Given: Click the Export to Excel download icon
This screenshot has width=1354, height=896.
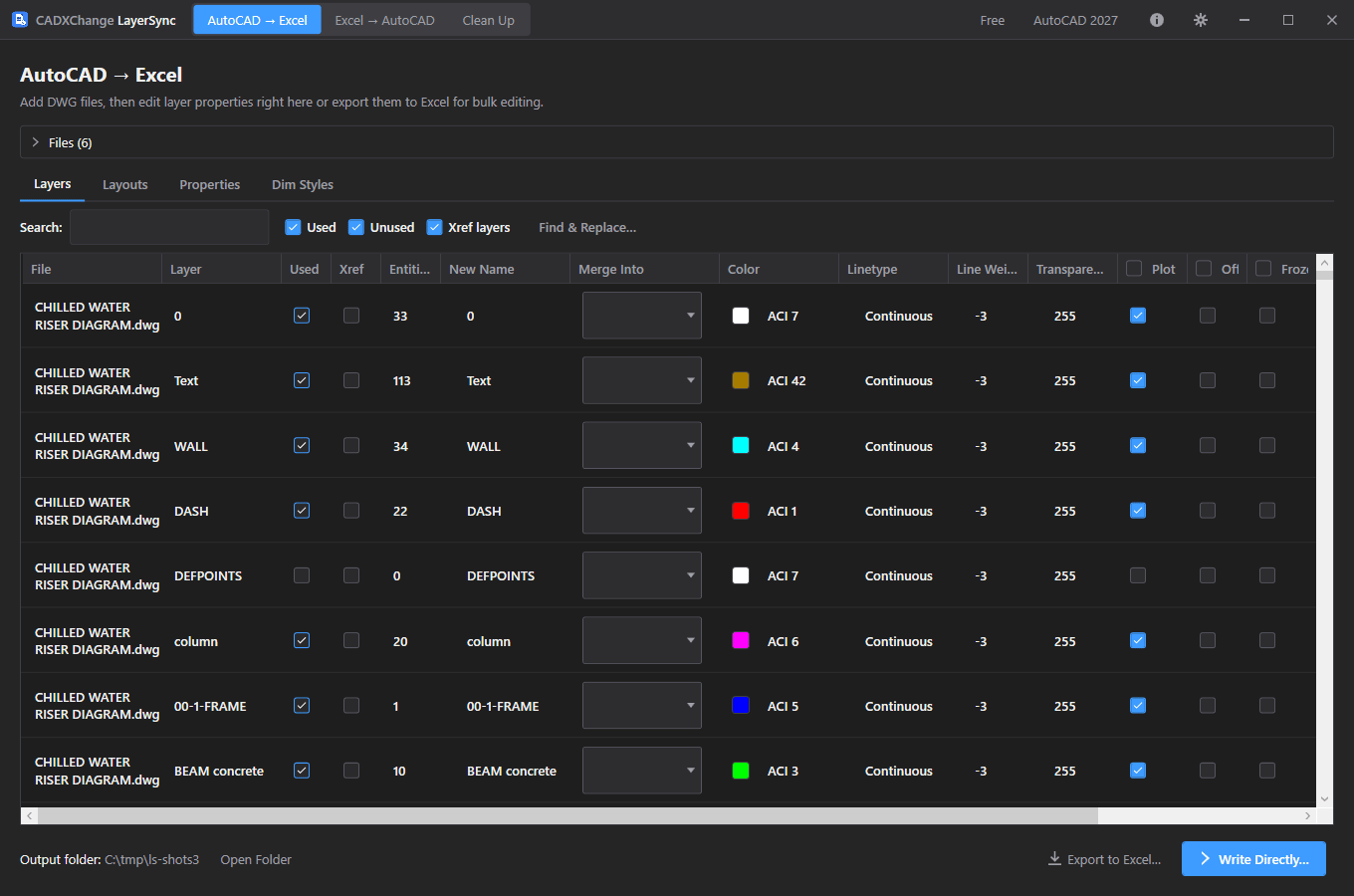Looking at the screenshot, I should click(x=1054, y=858).
